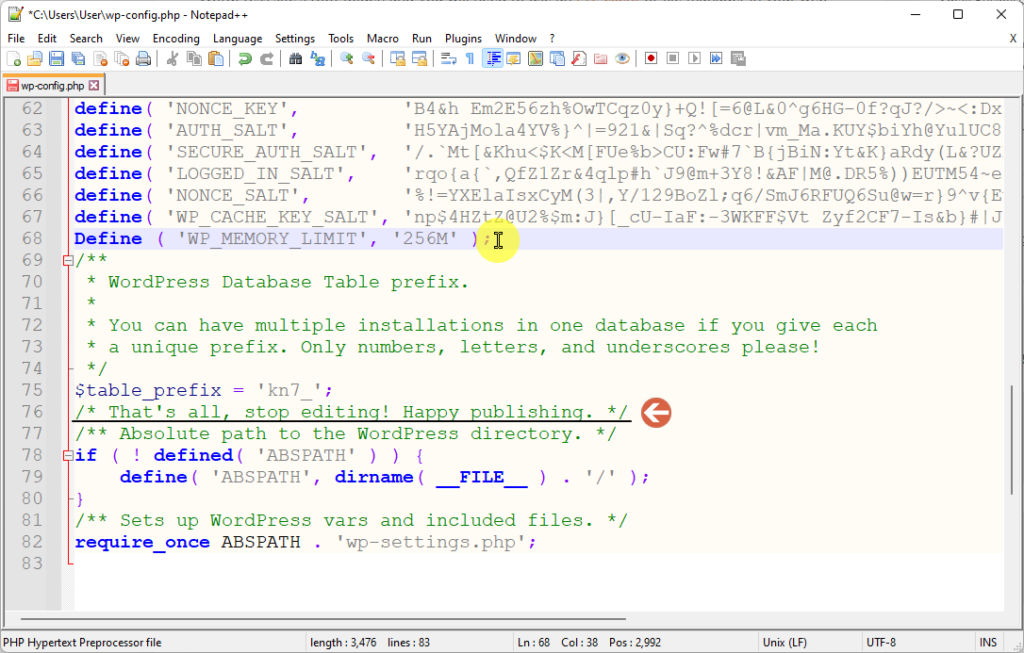
Task: Click the Cut scissors icon
Action: click(172, 59)
